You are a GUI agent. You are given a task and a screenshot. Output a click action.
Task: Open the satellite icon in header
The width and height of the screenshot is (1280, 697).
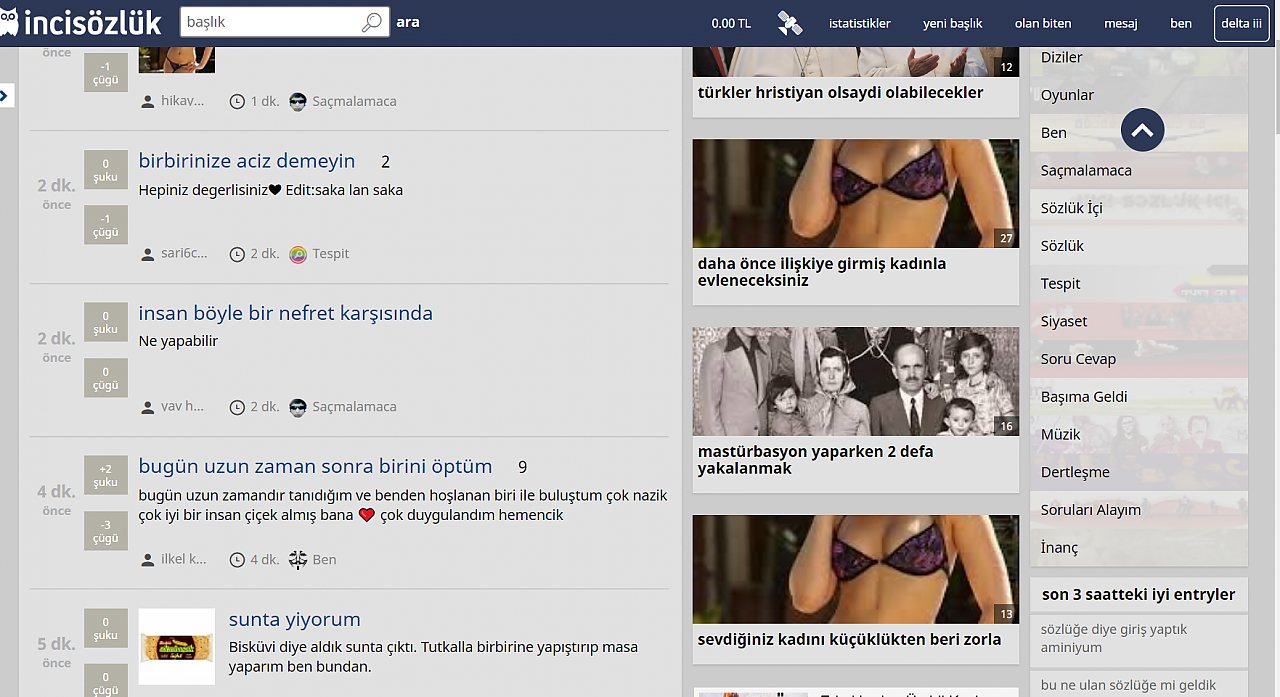pyautogui.click(x=790, y=23)
